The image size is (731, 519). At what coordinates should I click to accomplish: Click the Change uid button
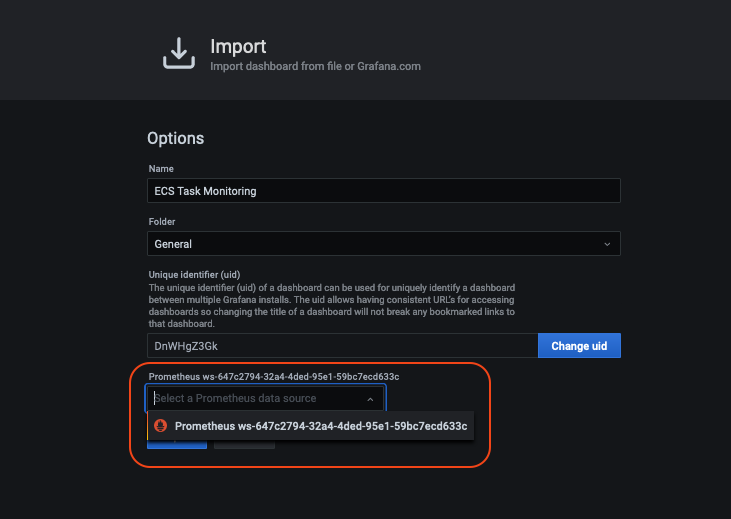[x=579, y=346]
